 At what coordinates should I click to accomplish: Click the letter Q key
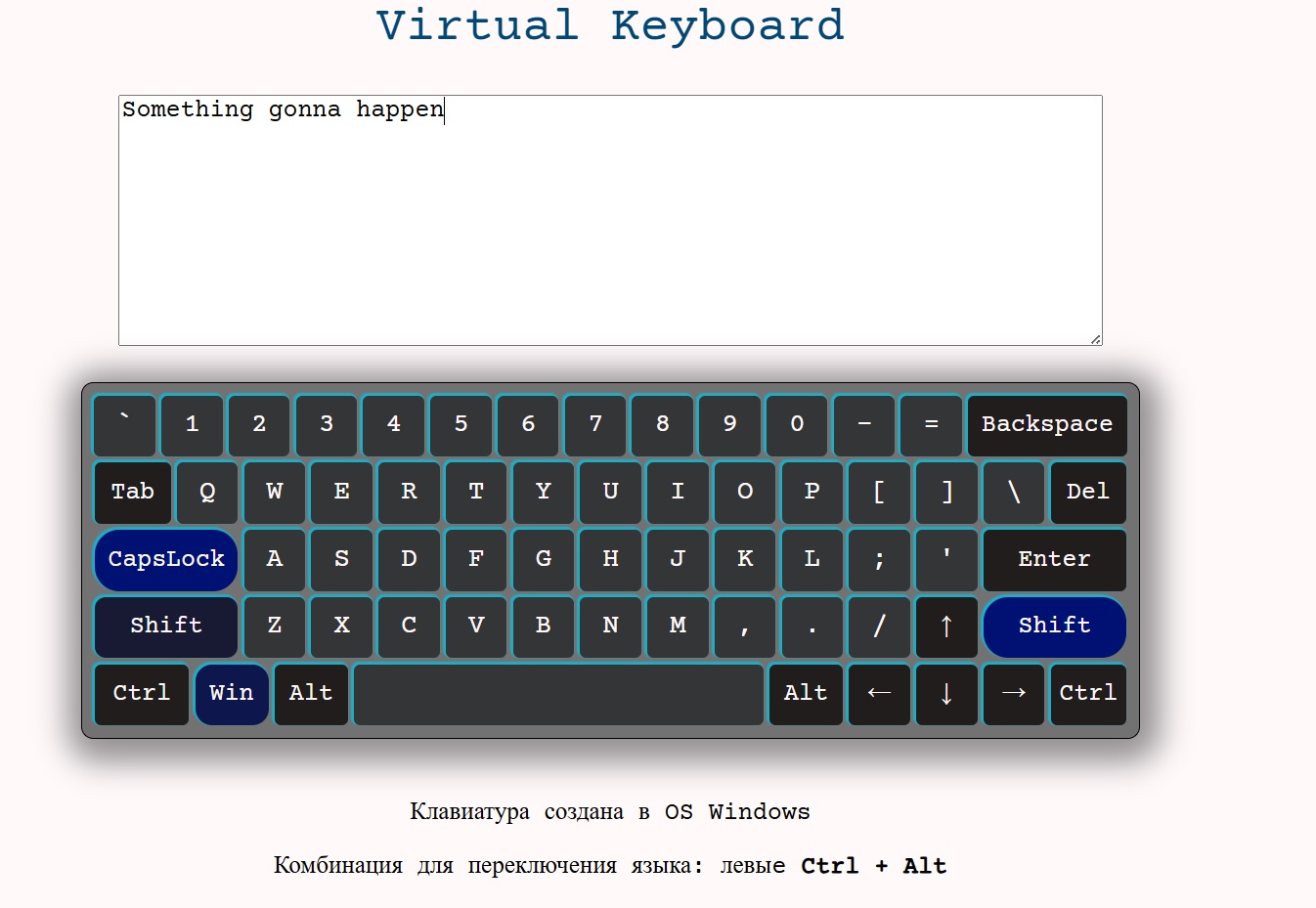[206, 493]
